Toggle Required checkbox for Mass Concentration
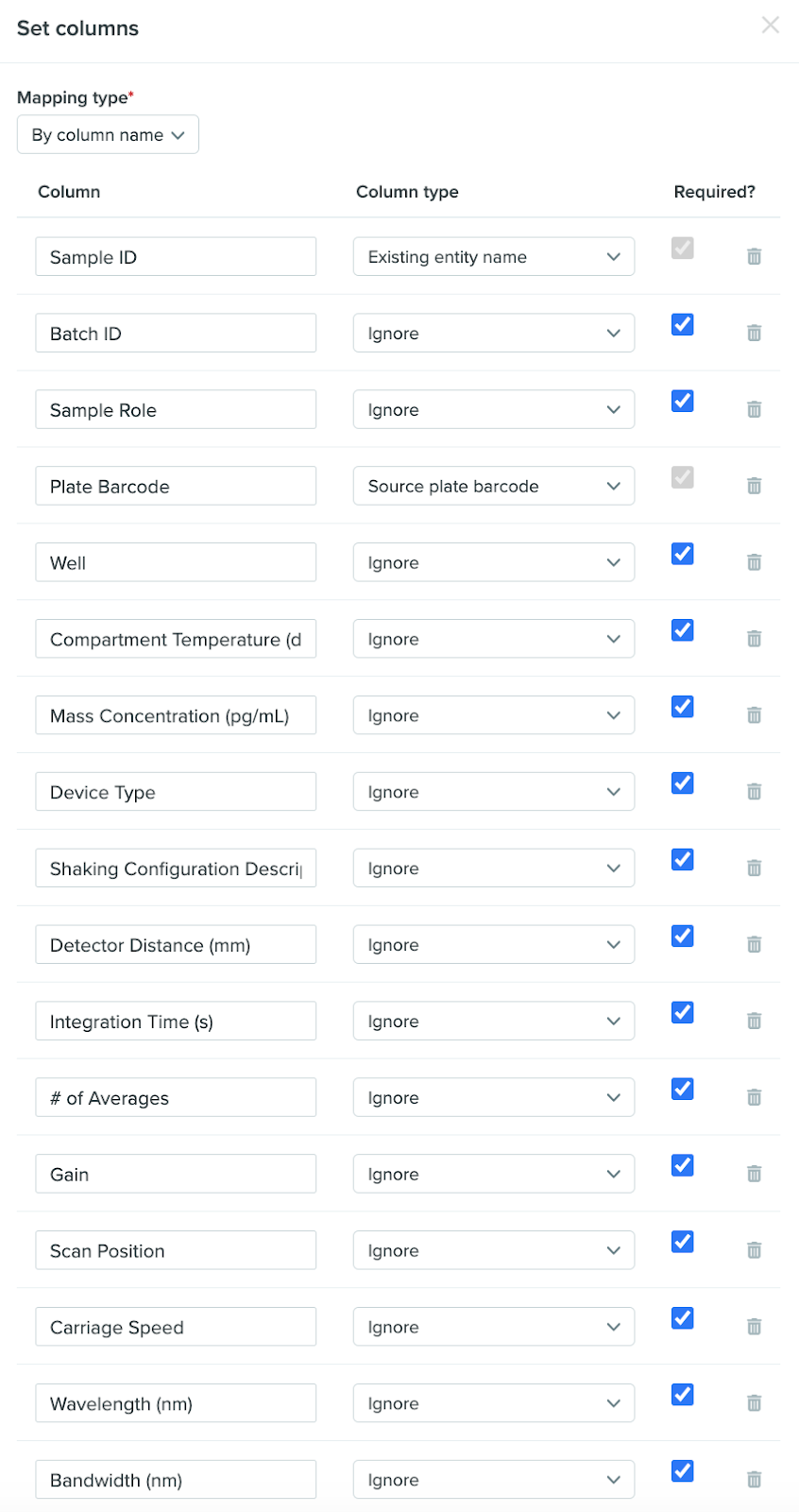This screenshot has width=799, height=1512. 682,707
